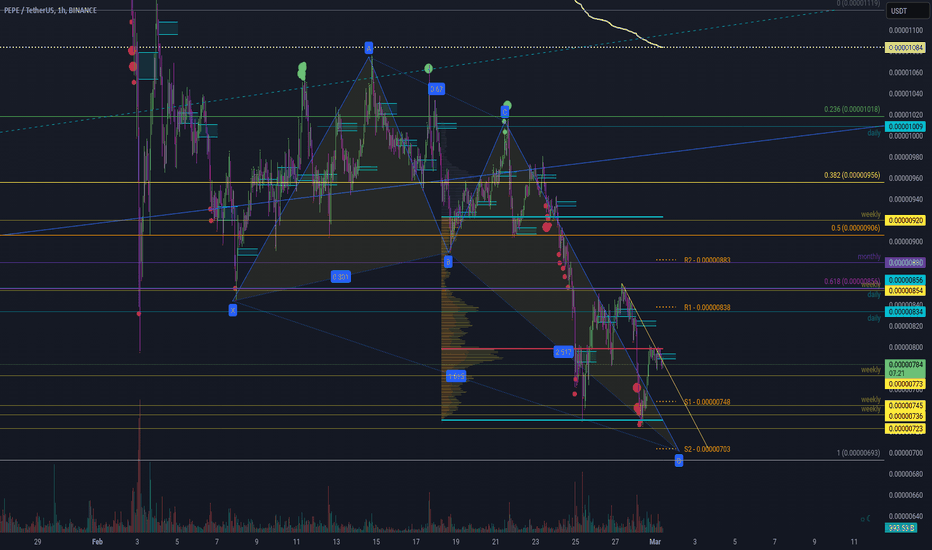Click date 27 on the time axis
The height and width of the screenshot is (550, 932).
615,542
